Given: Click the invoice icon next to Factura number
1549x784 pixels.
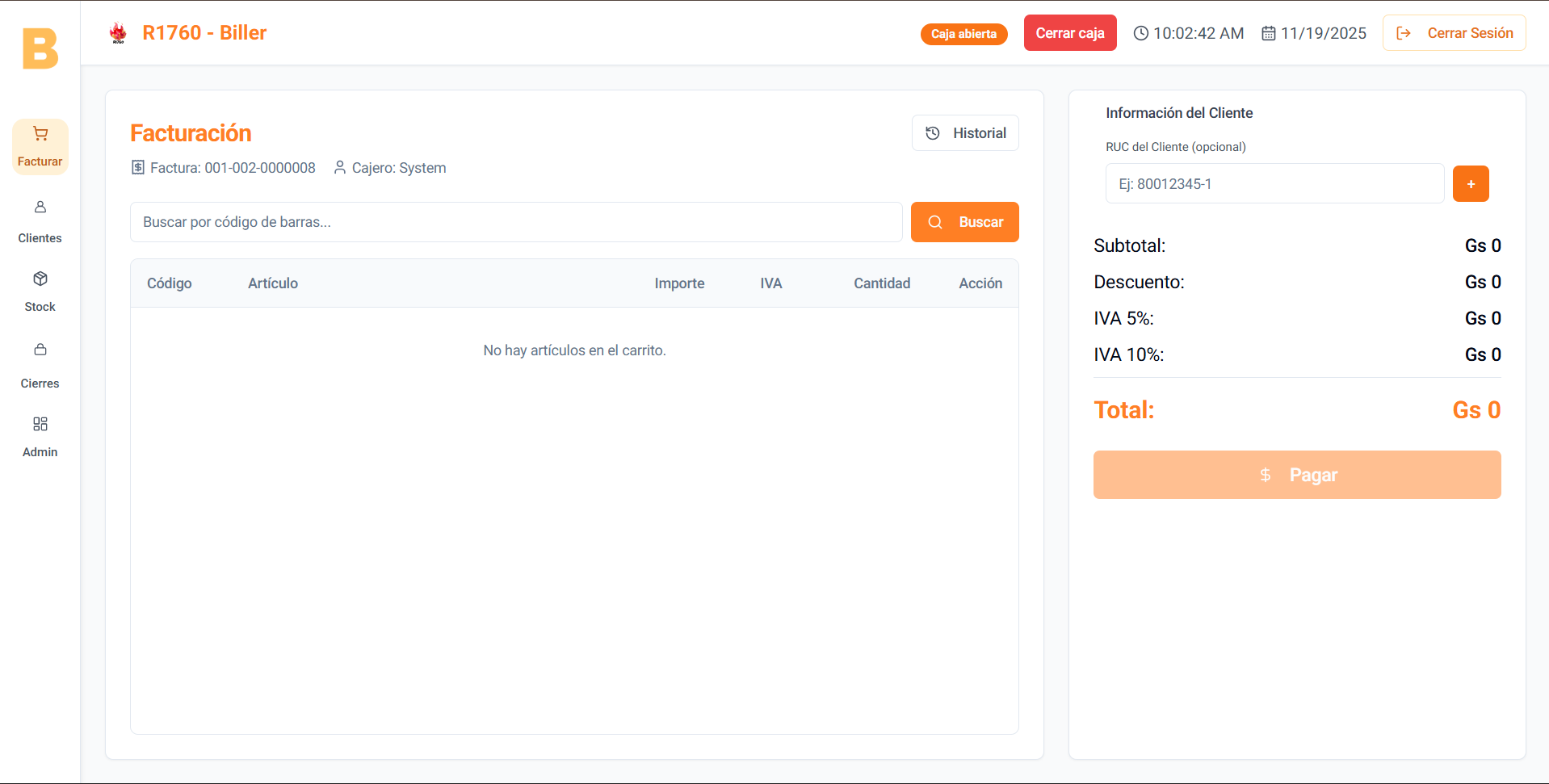Looking at the screenshot, I should pyautogui.click(x=138, y=167).
